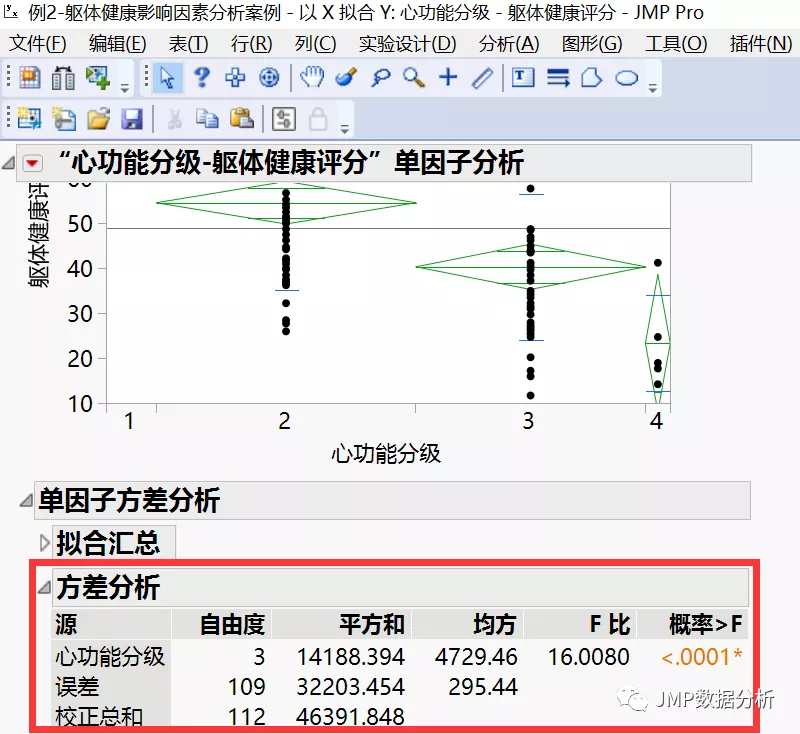This screenshot has height=734, width=800.
Task: Choose the scroller target tool
Action: pos(269,78)
